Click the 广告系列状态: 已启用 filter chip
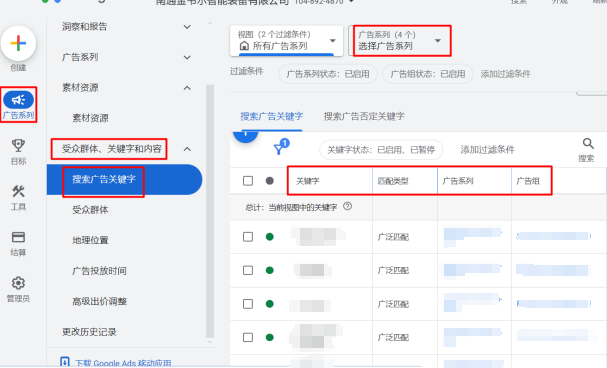 click(328, 74)
